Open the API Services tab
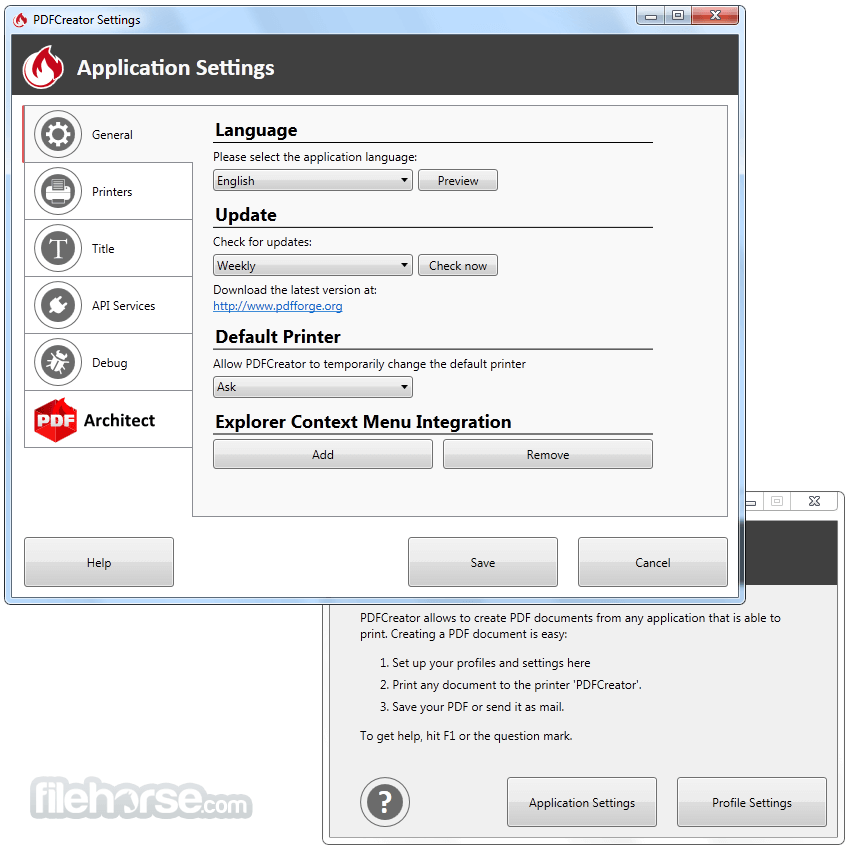This screenshot has height=849, width=849. click(x=108, y=305)
